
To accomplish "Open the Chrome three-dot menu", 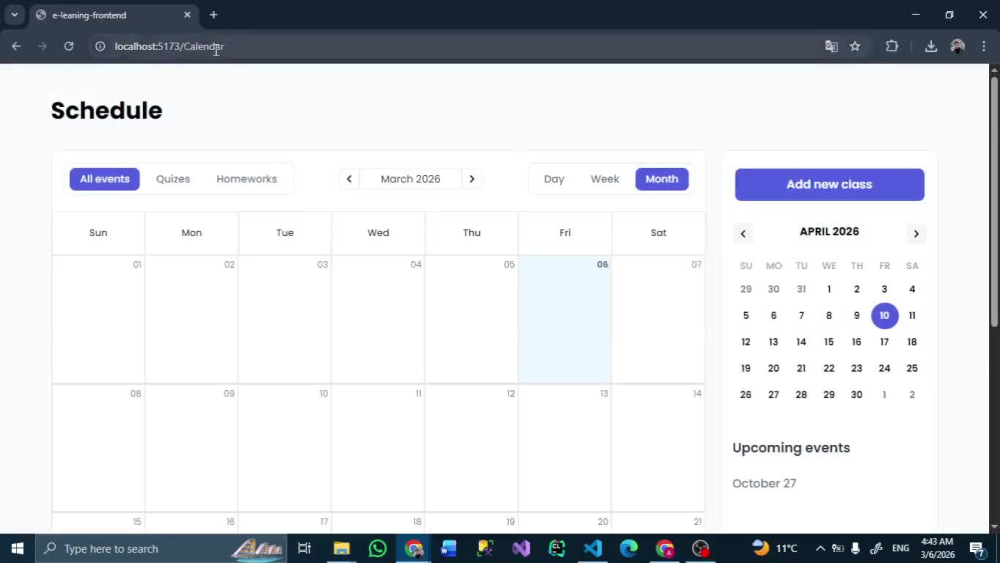I will point(984,46).
